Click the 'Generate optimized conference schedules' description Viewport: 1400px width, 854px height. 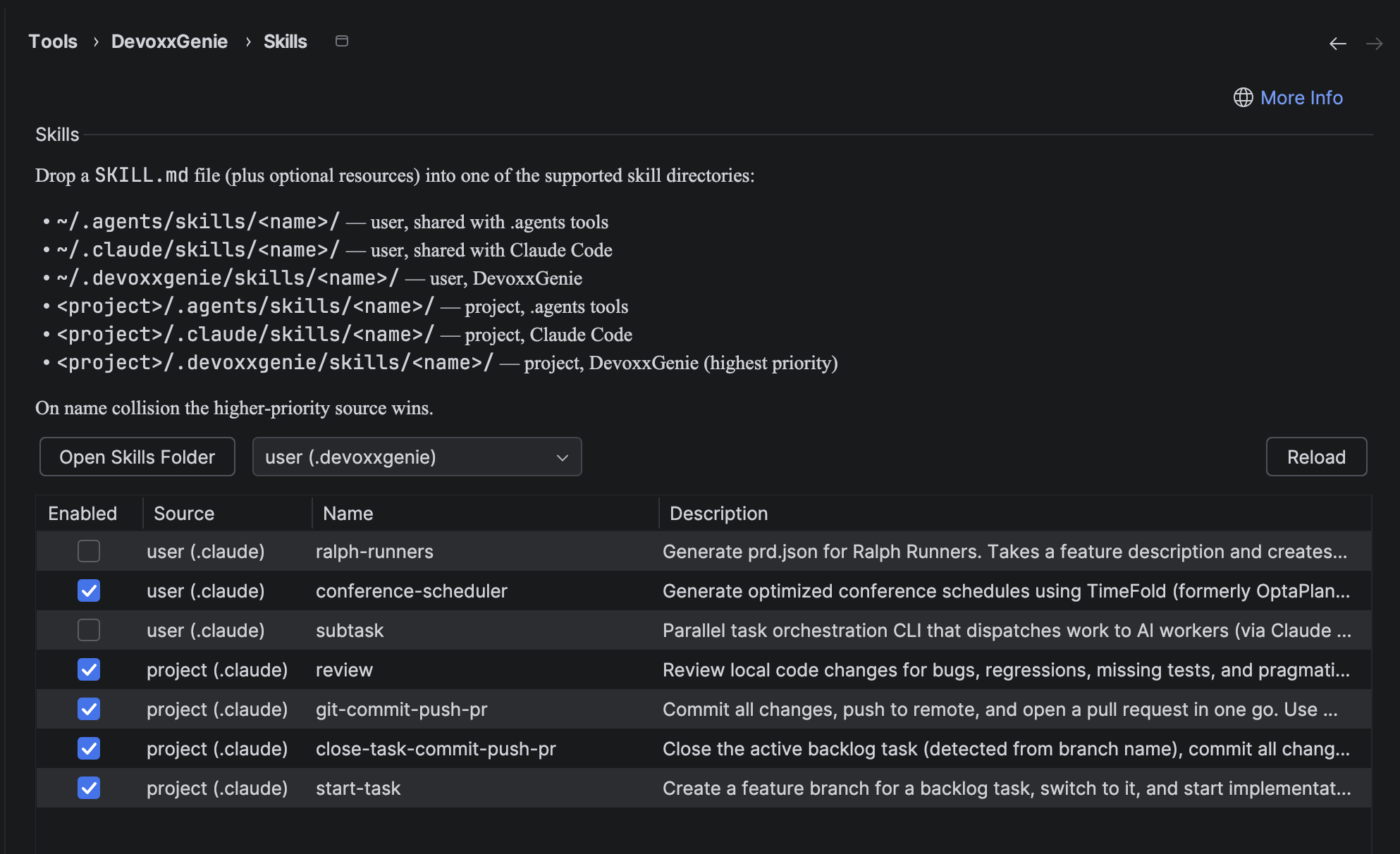tap(1015, 590)
